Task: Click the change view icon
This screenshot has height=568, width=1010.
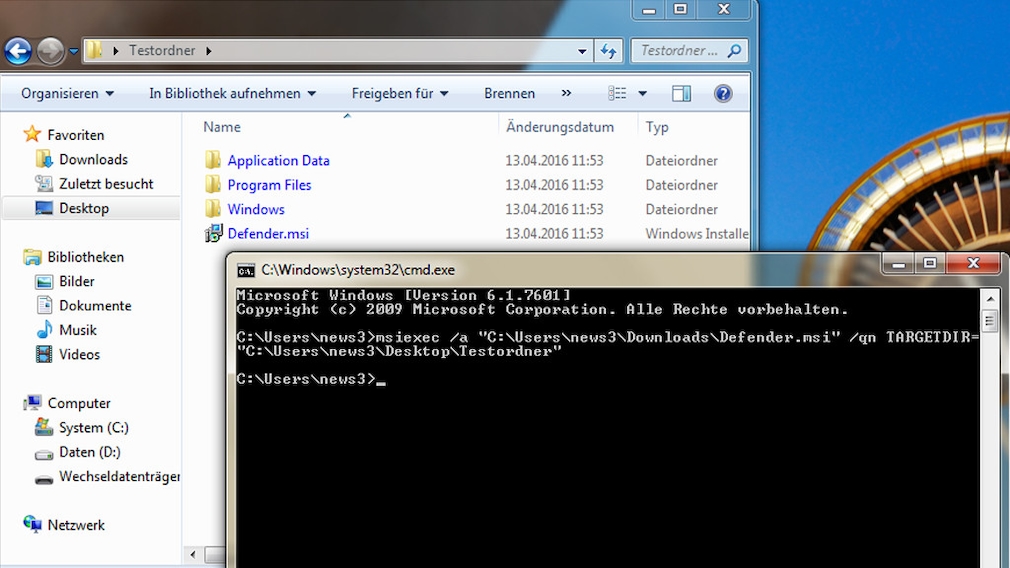Action: point(618,93)
